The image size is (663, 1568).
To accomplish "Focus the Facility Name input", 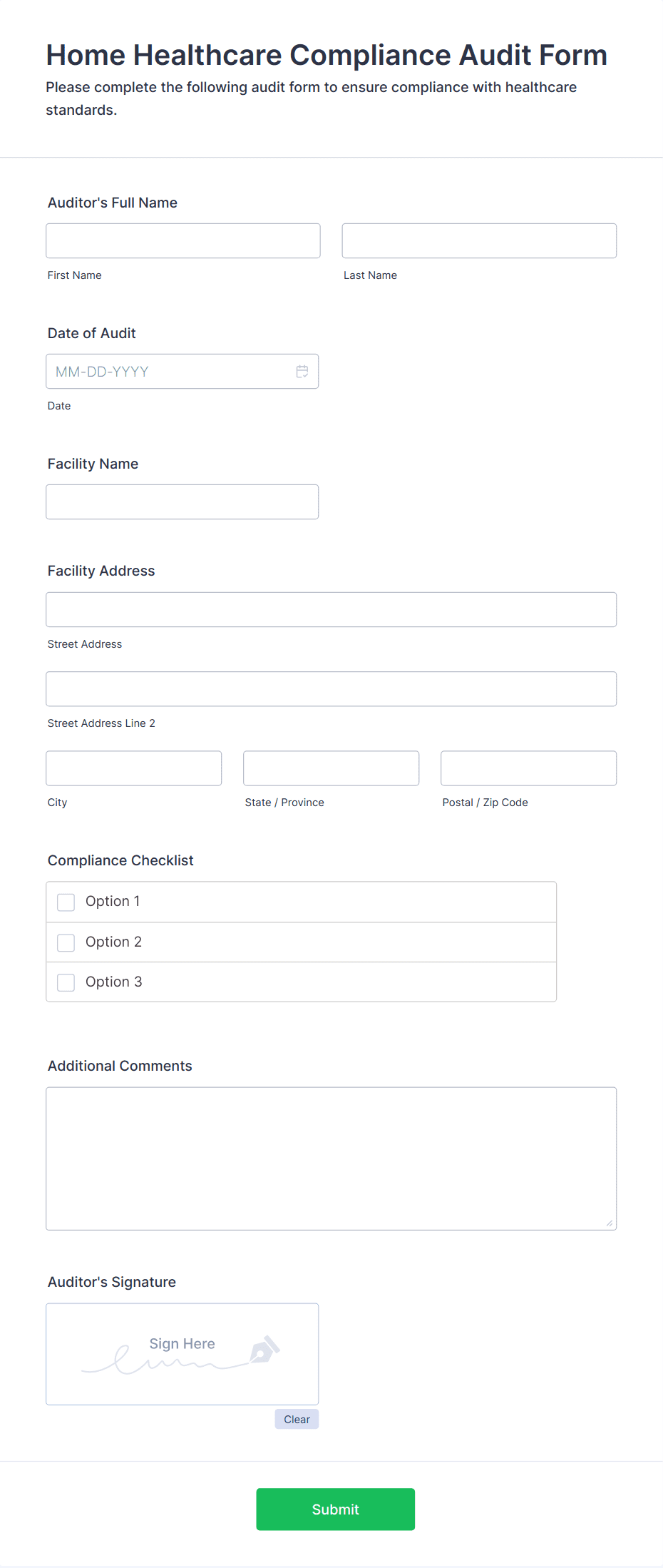I will tap(183, 502).
